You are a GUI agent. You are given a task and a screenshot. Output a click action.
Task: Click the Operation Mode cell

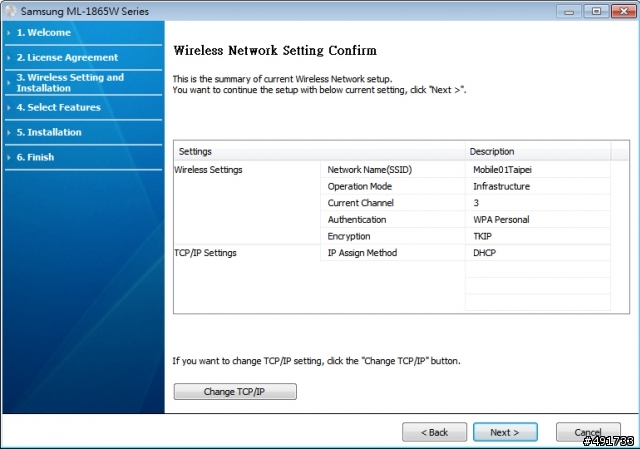click(392, 187)
